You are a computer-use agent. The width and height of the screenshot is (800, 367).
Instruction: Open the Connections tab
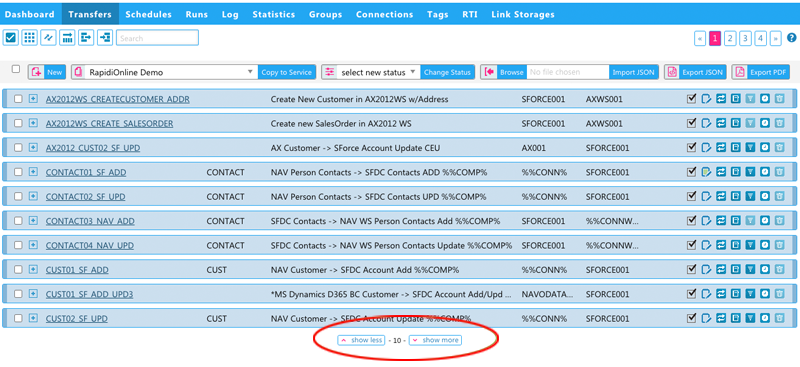pos(384,14)
